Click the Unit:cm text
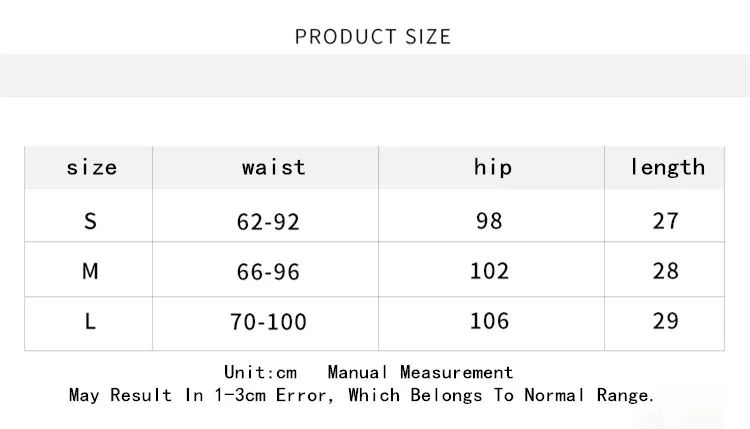 [x=260, y=372]
